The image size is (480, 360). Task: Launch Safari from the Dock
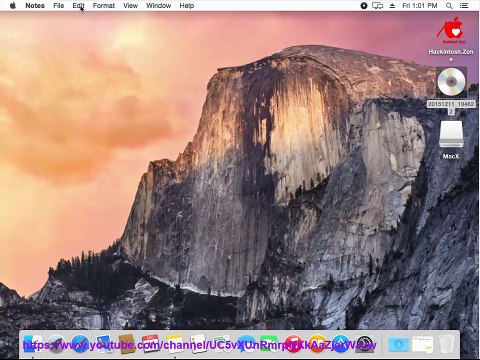(80, 344)
